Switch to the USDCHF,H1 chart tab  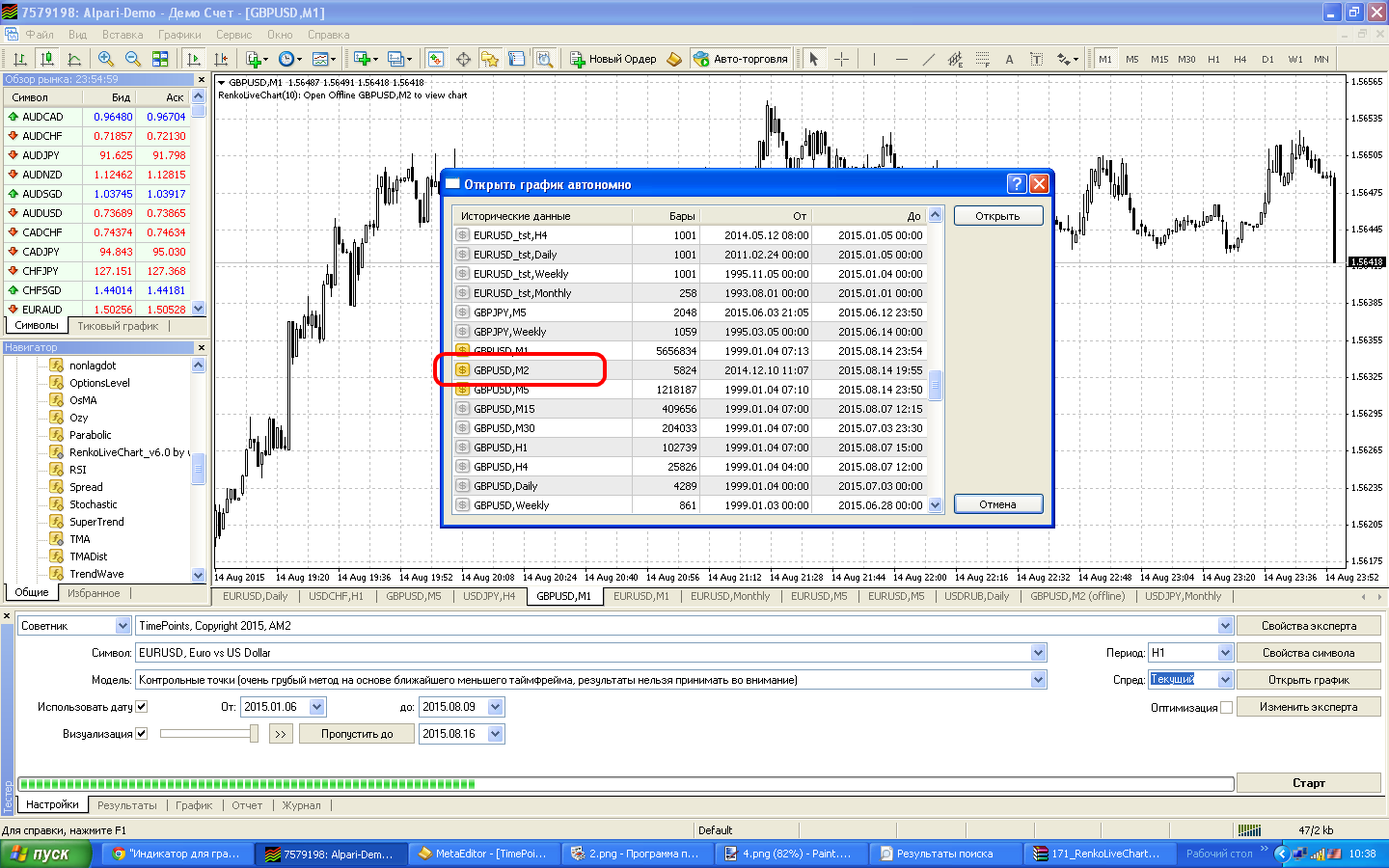pos(336,596)
